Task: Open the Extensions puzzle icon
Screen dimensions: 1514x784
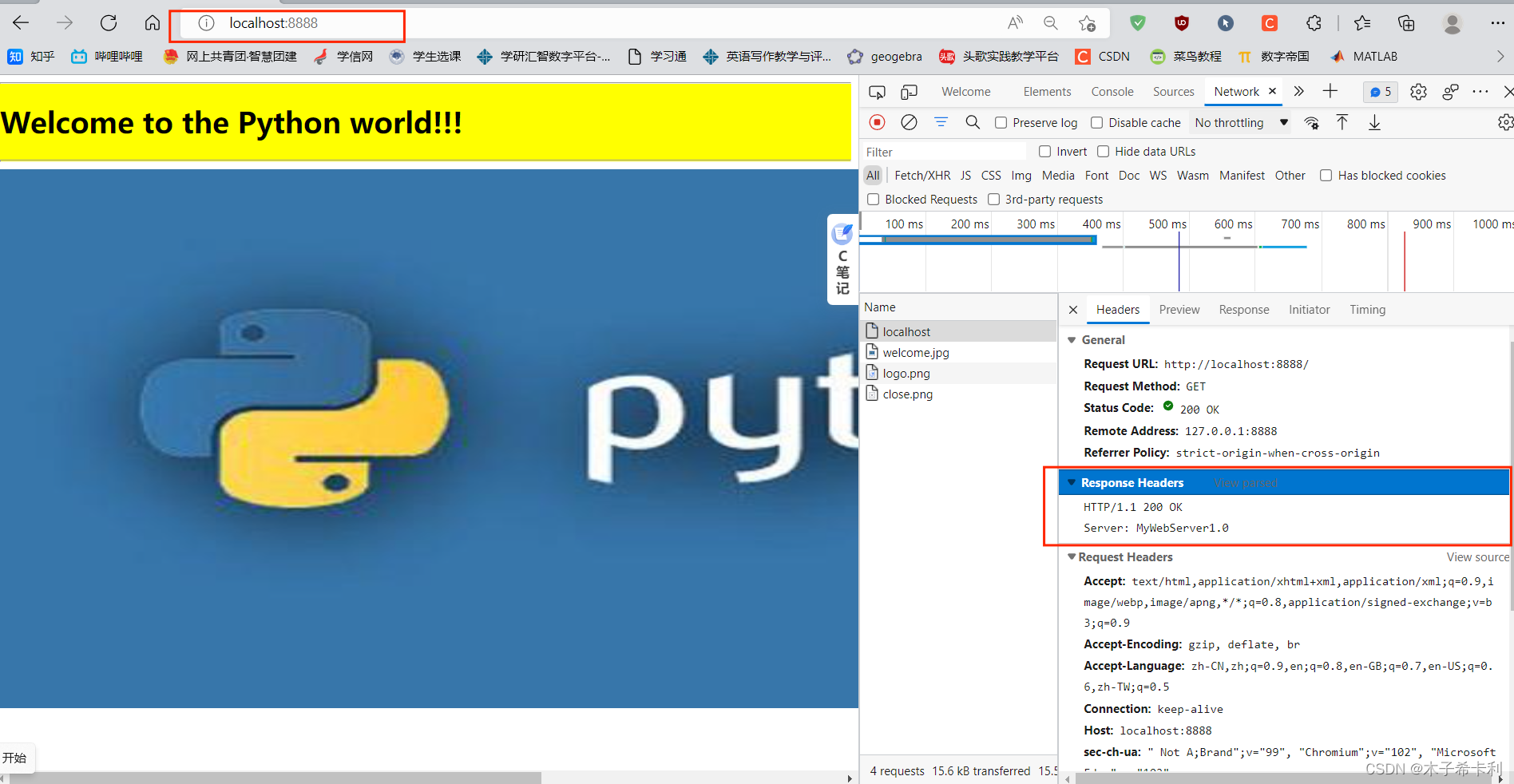Action: pos(1314,23)
